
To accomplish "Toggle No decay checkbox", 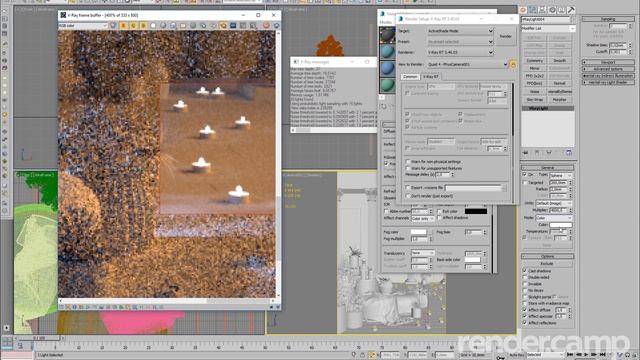I will click(x=525, y=290).
